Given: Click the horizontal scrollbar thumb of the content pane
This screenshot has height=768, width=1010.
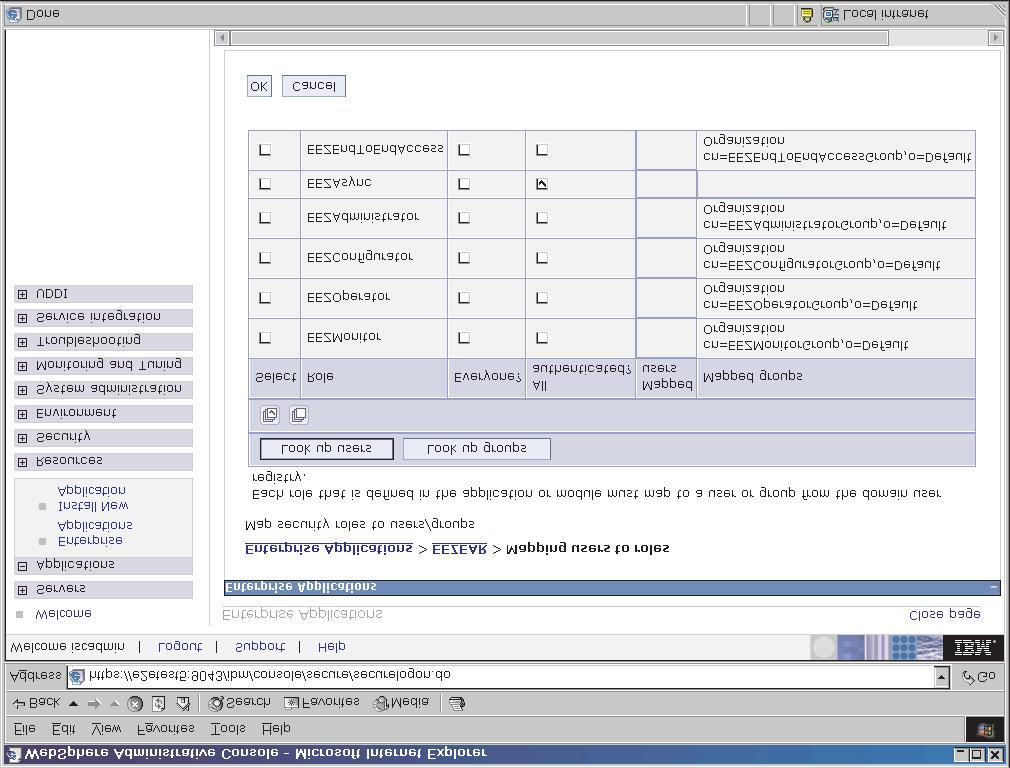Looking at the screenshot, I should tap(559, 38).
